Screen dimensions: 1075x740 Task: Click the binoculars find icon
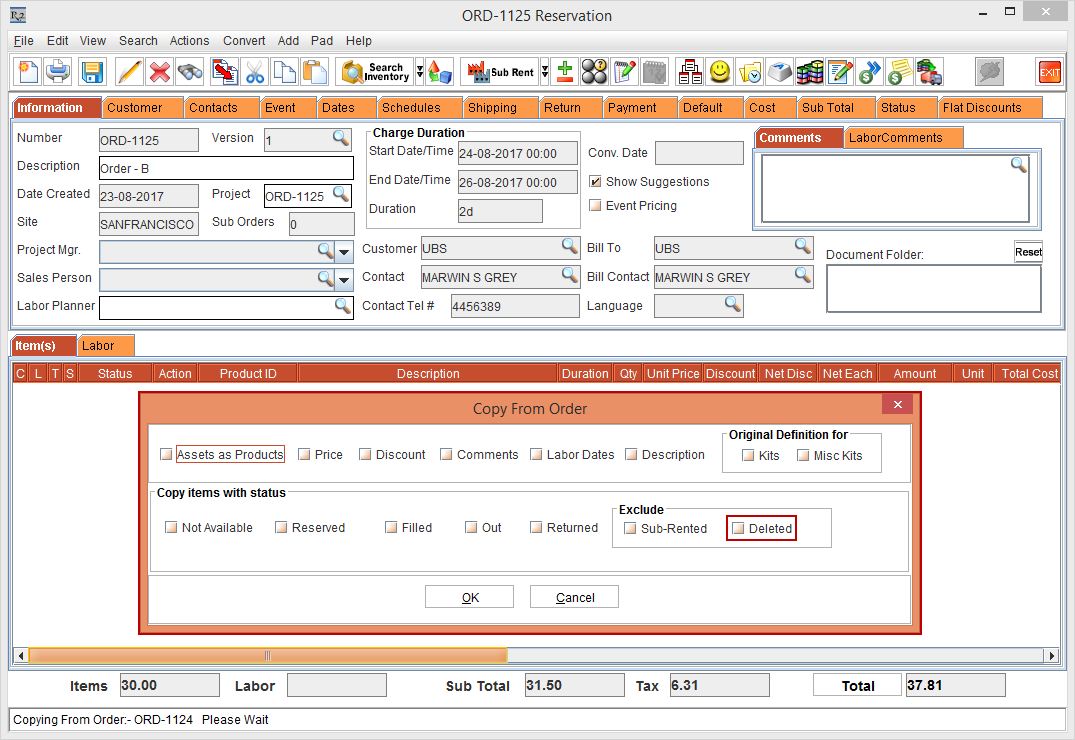[x=190, y=72]
